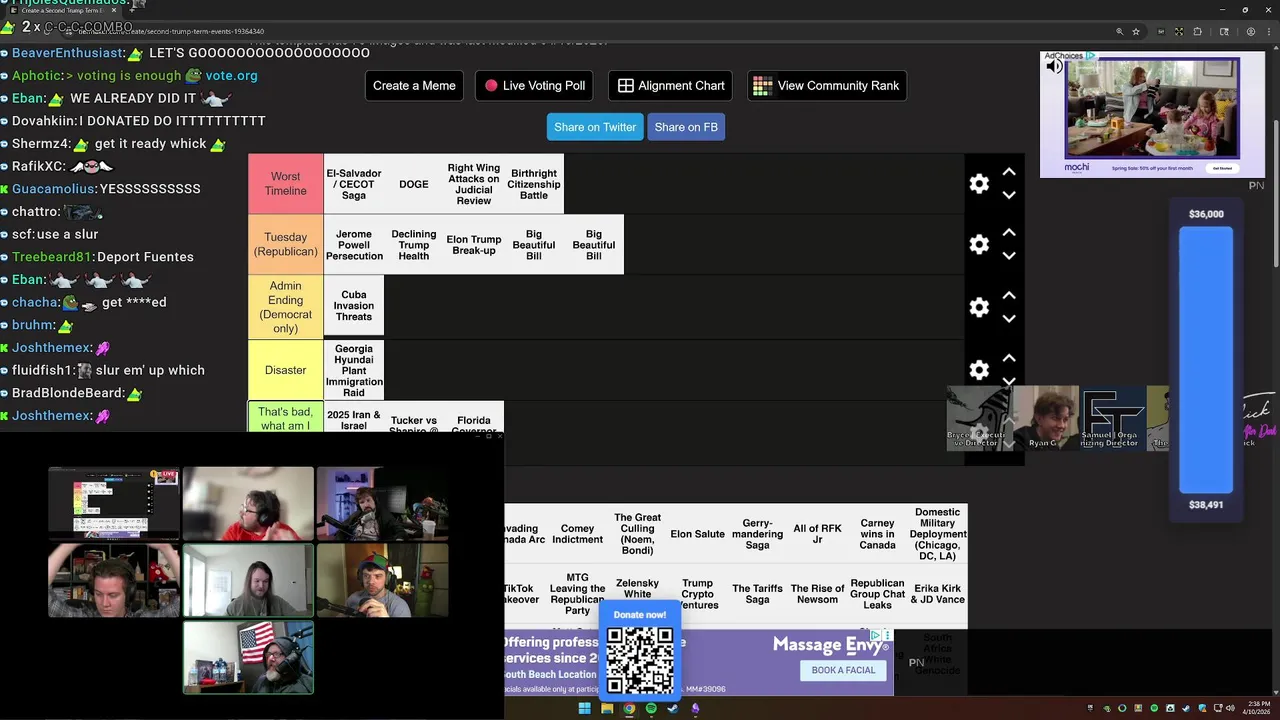Click BOOK A FACIAL ad button
1280x720 pixels.
(843, 670)
